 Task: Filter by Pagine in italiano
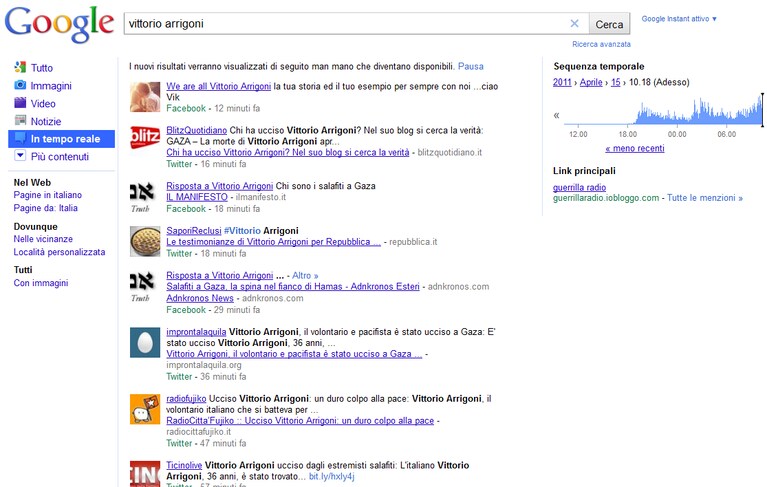tap(47, 195)
